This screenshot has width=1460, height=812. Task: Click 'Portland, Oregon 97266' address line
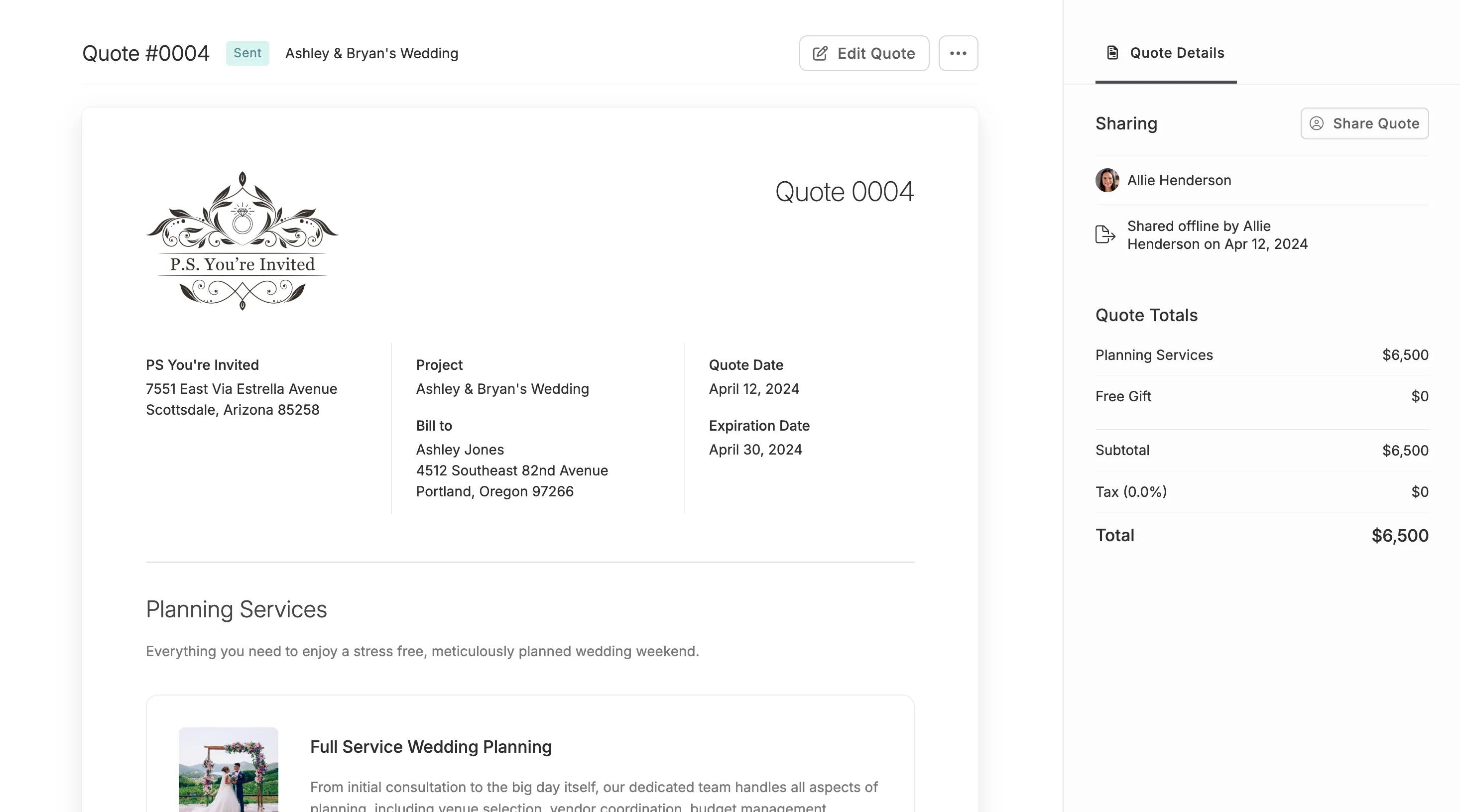pos(494,491)
